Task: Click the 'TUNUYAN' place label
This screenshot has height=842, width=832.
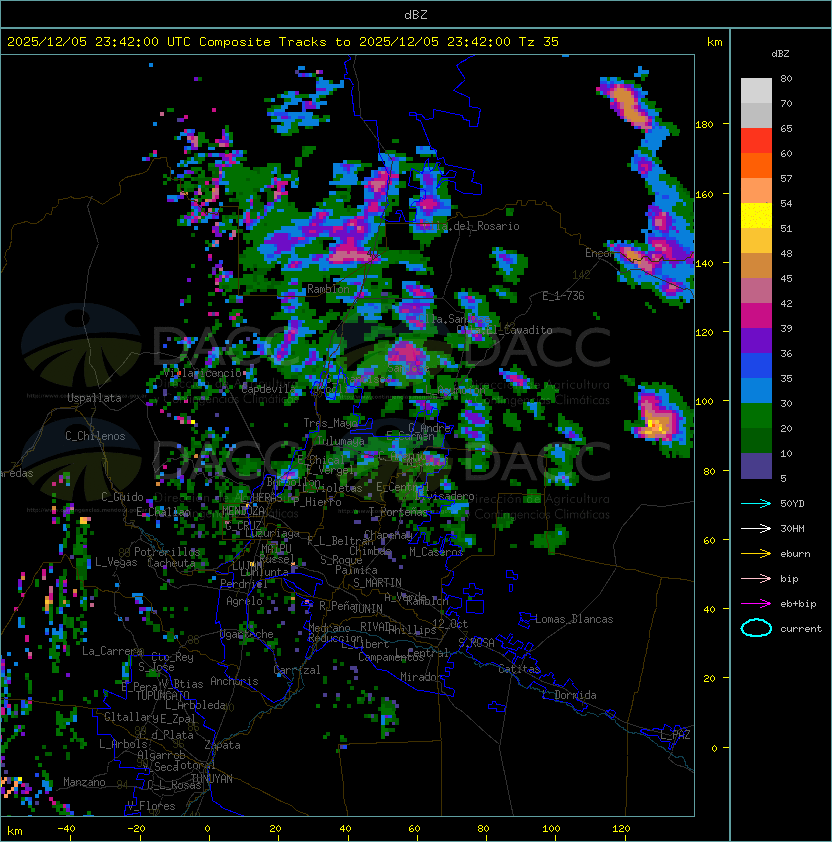Action: 212,779
